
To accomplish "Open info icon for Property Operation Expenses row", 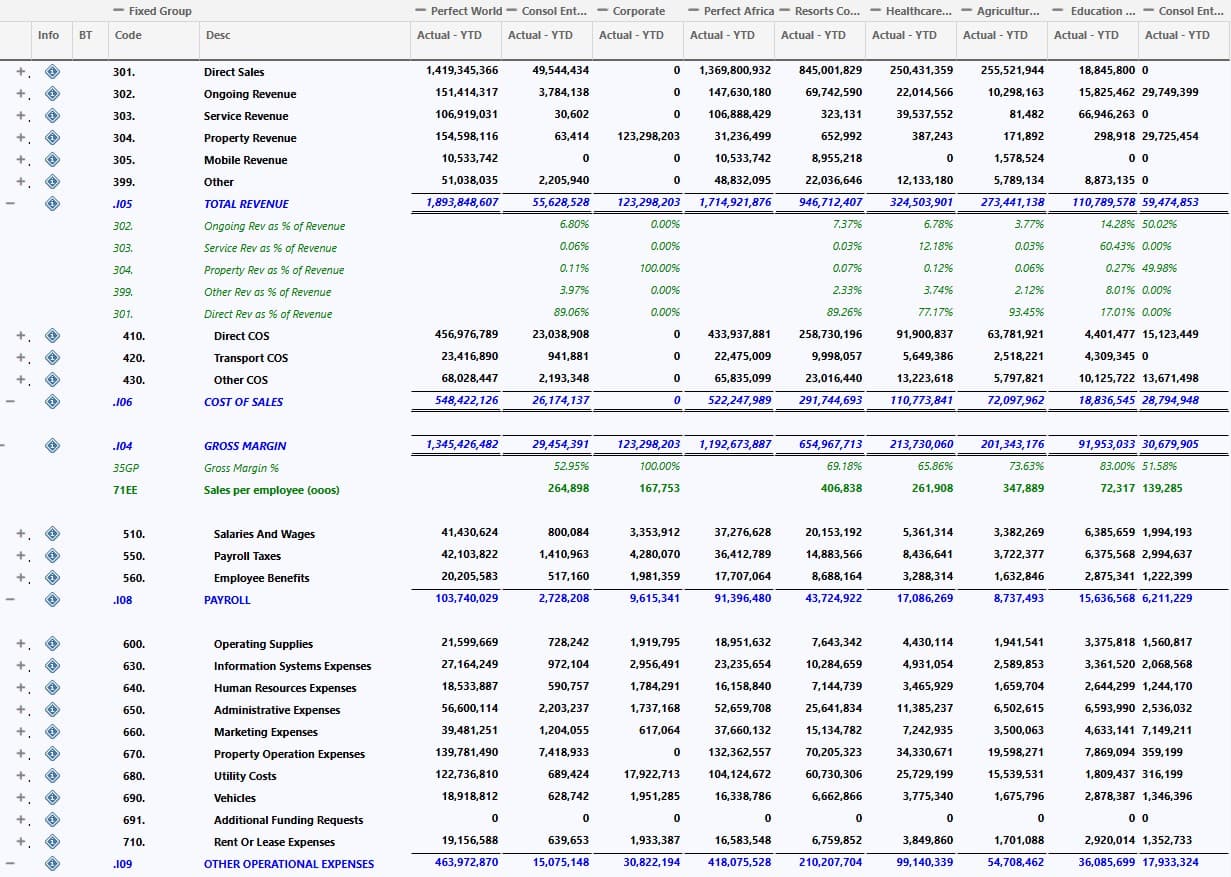I will [x=53, y=754].
